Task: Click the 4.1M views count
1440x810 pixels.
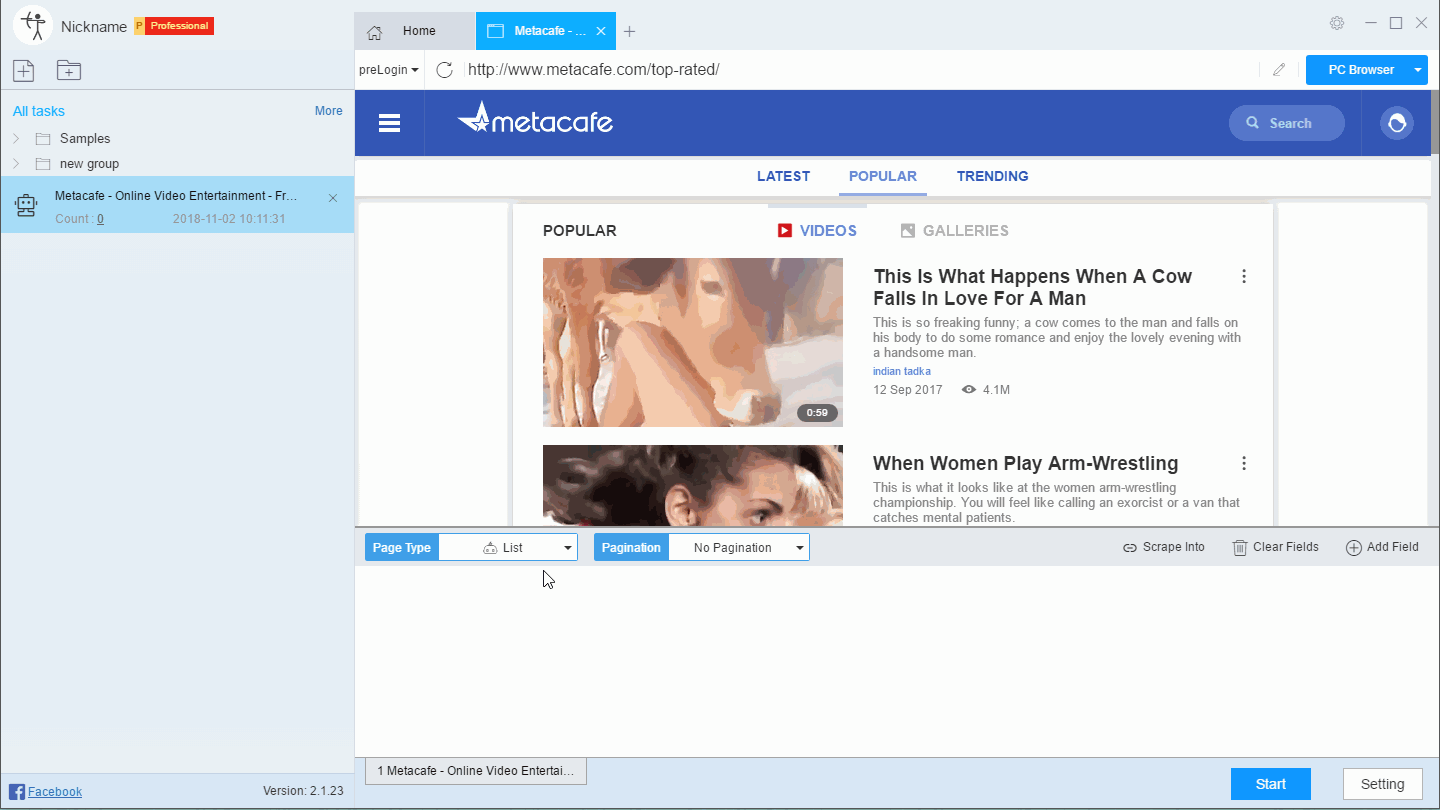Action: pos(996,390)
